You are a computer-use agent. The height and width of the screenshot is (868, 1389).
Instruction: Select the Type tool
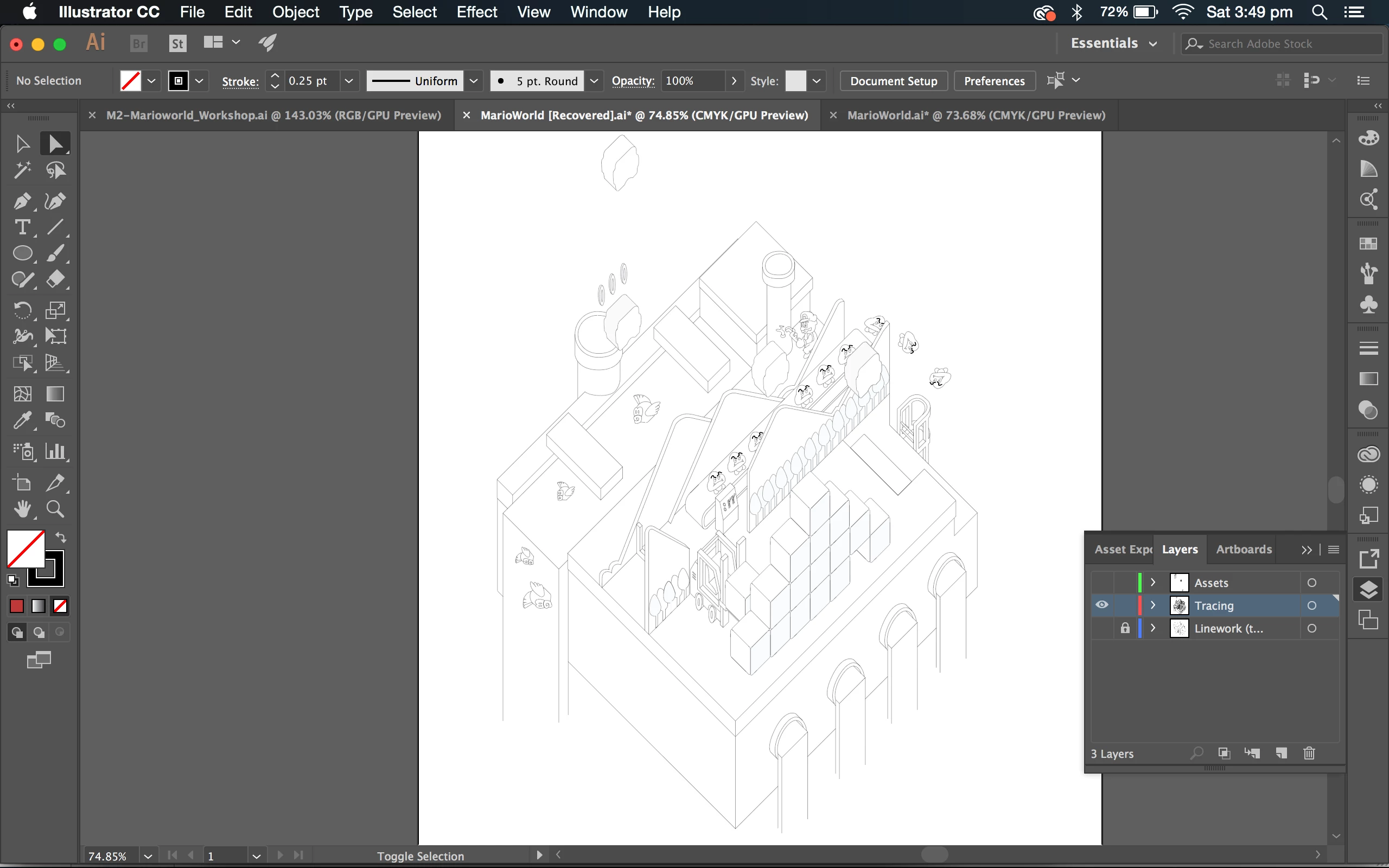pyautogui.click(x=22, y=227)
